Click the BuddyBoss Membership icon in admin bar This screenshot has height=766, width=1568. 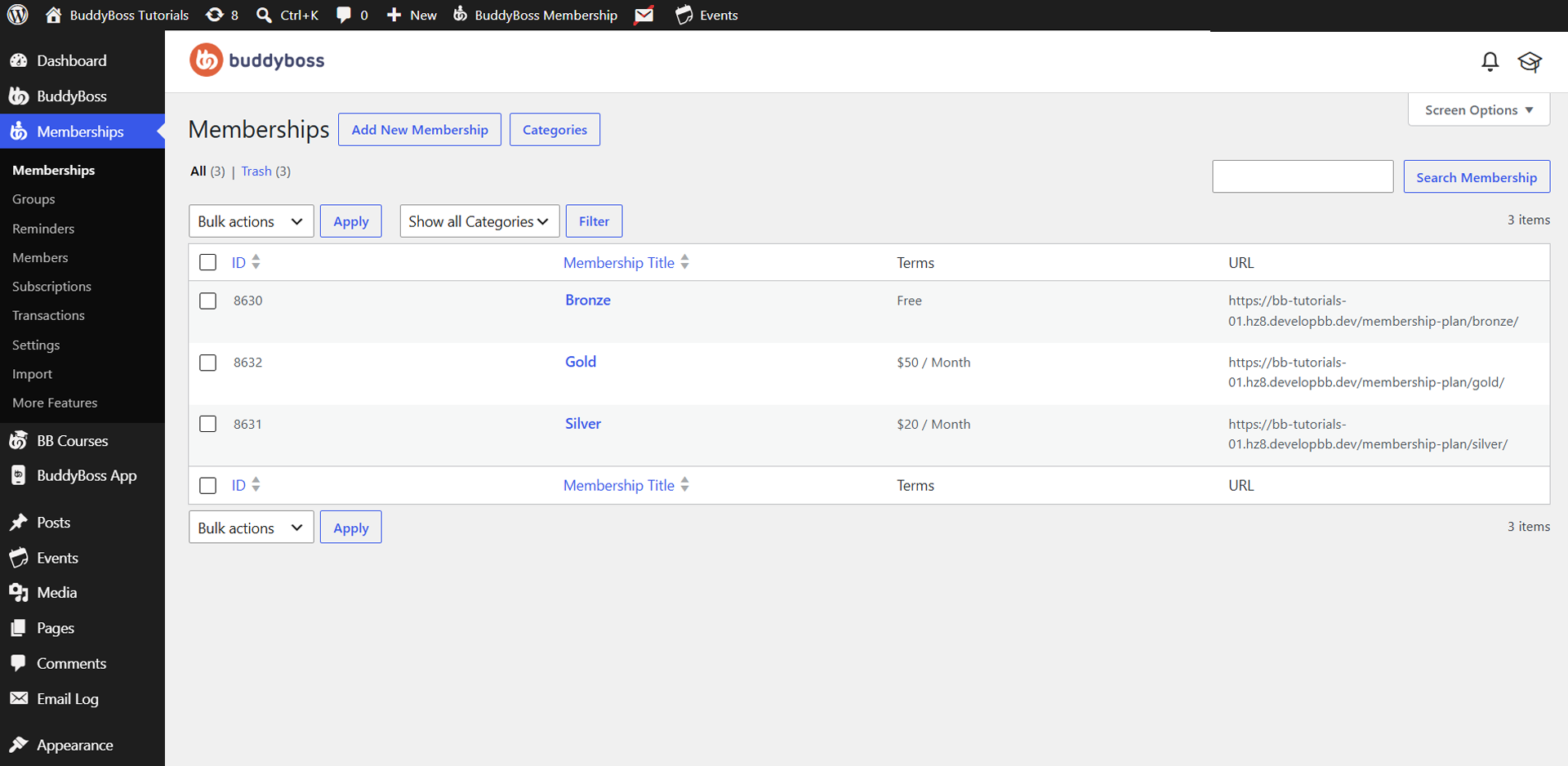461,15
